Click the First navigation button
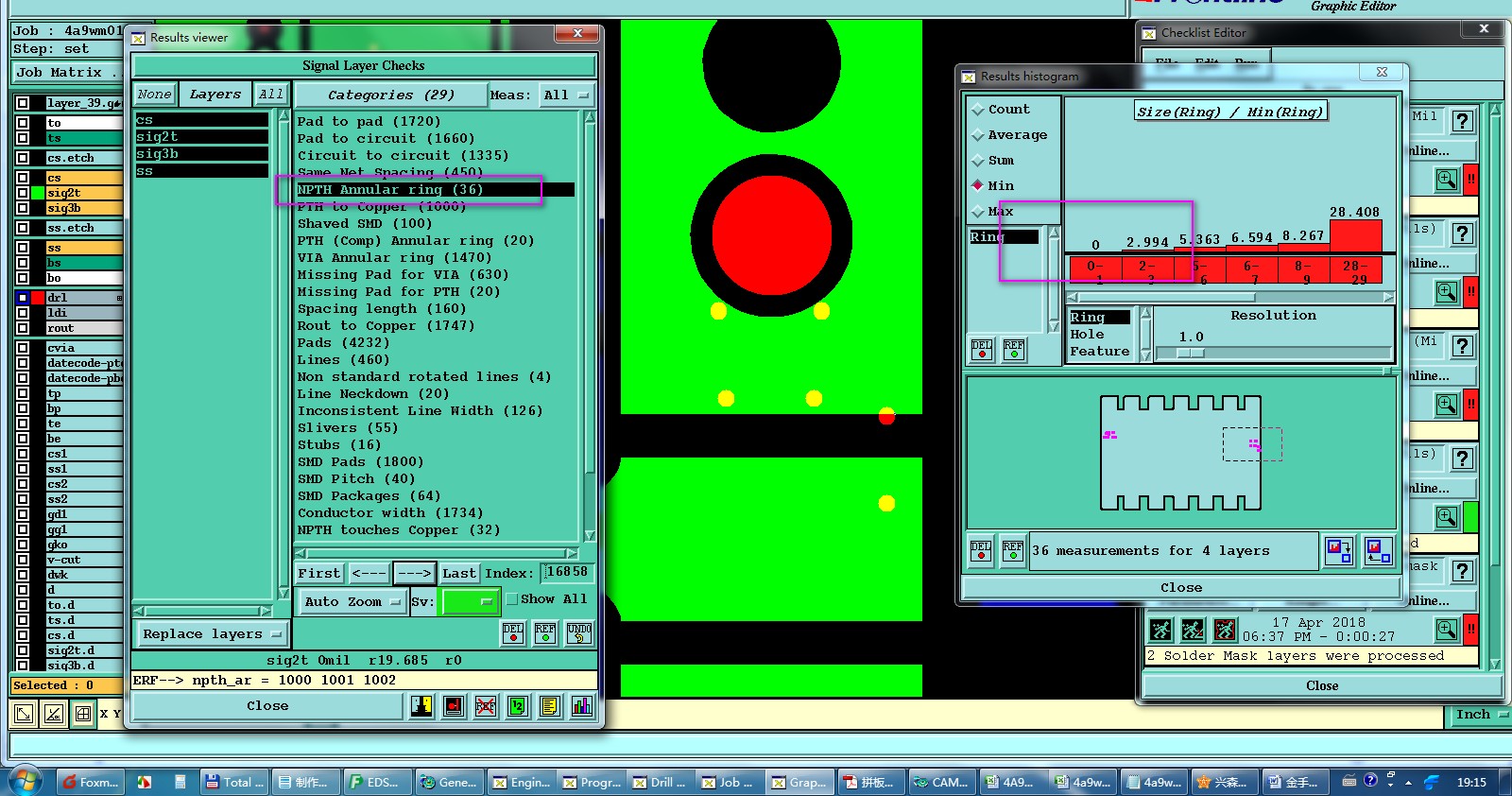1512x796 pixels. pos(319,573)
